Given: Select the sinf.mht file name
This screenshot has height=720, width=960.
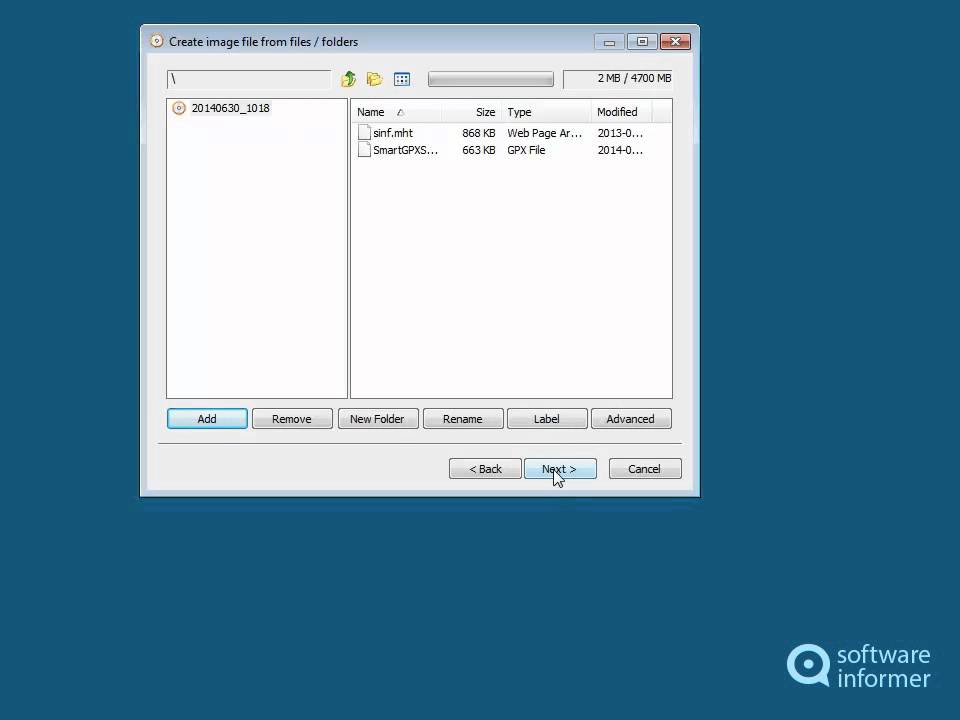Looking at the screenshot, I should [393, 133].
